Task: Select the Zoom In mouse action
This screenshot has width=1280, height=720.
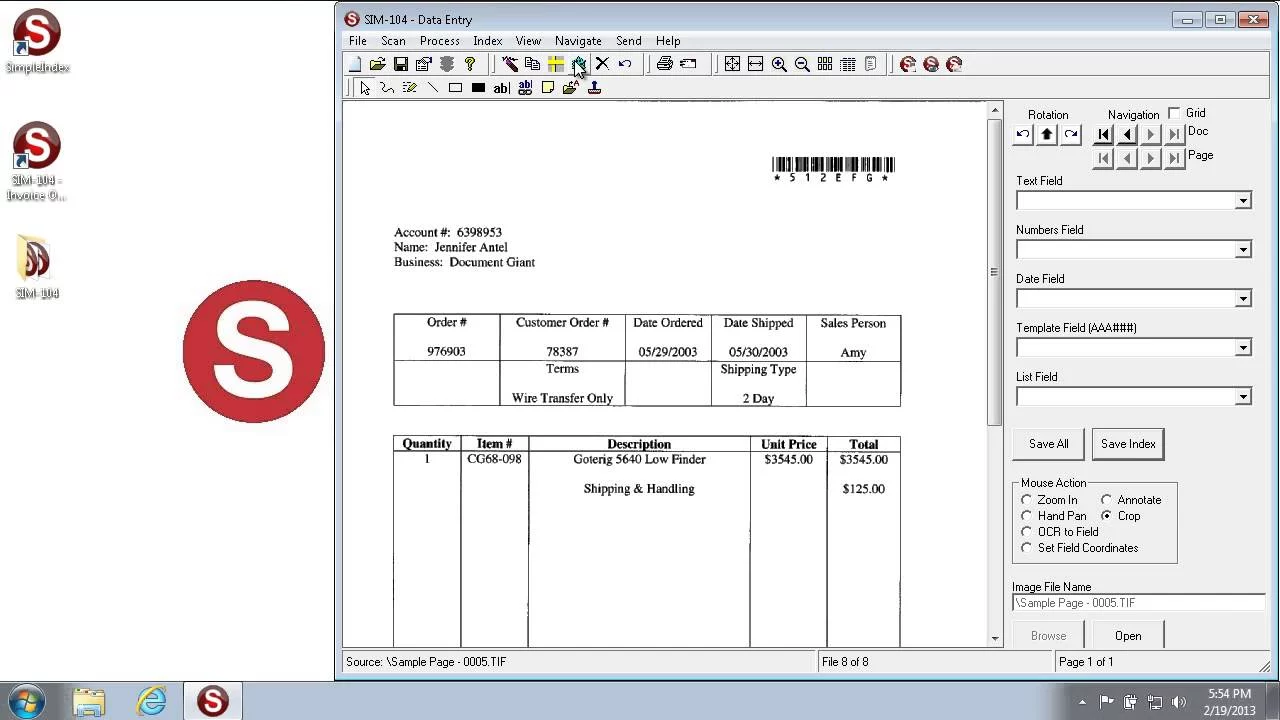Action: coord(1027,500)
